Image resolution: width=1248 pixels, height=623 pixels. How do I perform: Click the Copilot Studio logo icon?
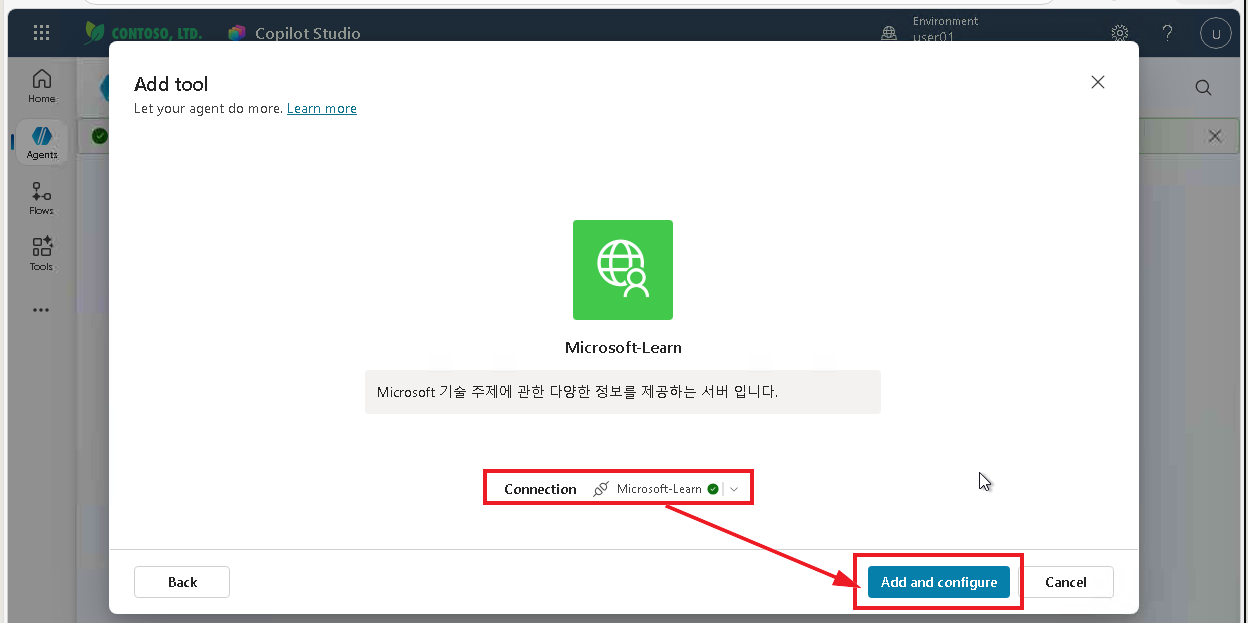(x=237, y=33)
